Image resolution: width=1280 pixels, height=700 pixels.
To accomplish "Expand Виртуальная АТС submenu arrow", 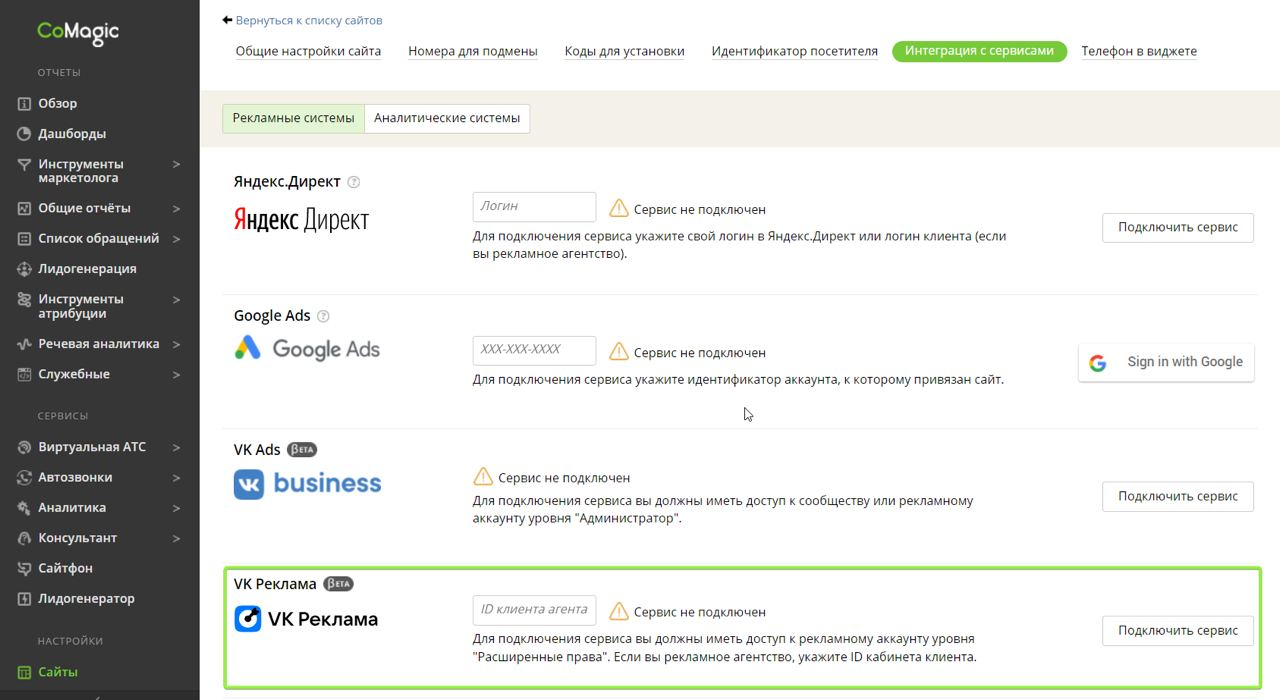I will (176, 447).
